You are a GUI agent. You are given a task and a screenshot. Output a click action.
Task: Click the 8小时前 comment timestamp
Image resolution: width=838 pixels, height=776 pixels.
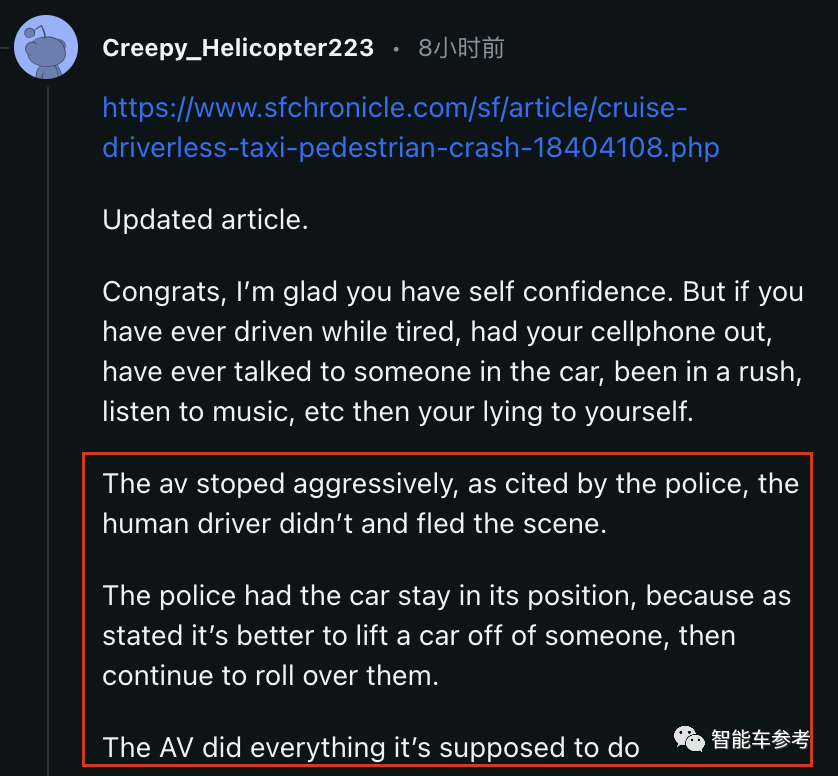coord(461,48)
